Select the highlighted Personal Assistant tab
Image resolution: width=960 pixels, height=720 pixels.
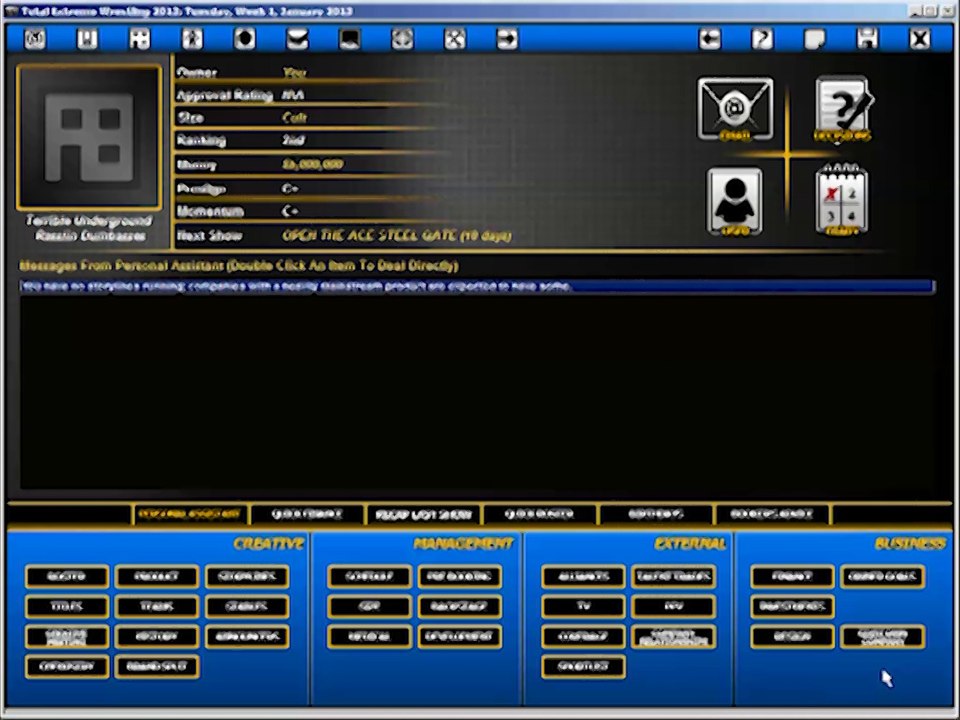click(190, 514)
